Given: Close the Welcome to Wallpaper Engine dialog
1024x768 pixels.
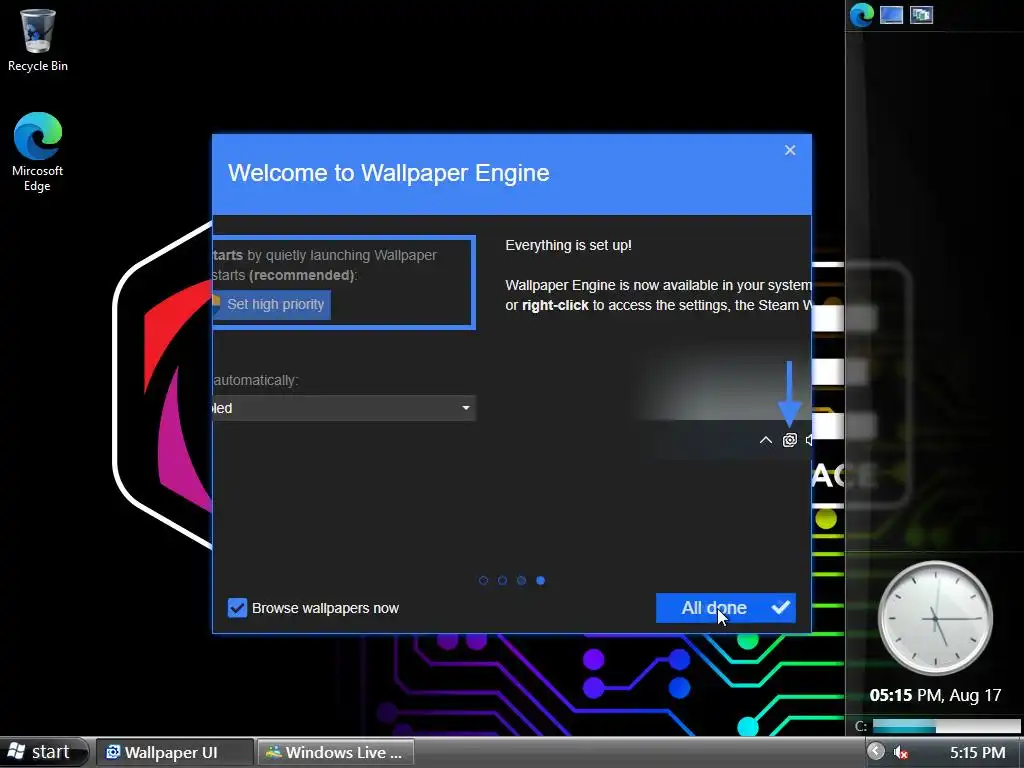Looking at the screenshot, I should click(790, 150).
